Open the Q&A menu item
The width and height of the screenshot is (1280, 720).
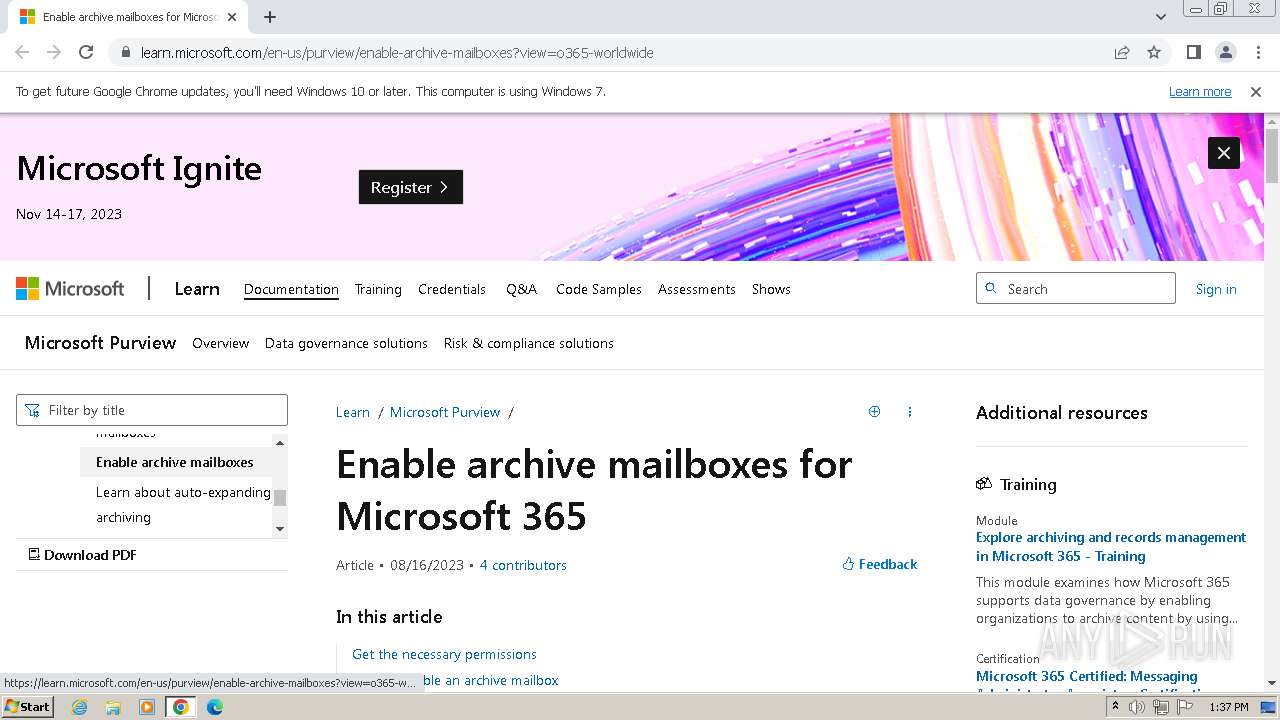pos(521,289)
